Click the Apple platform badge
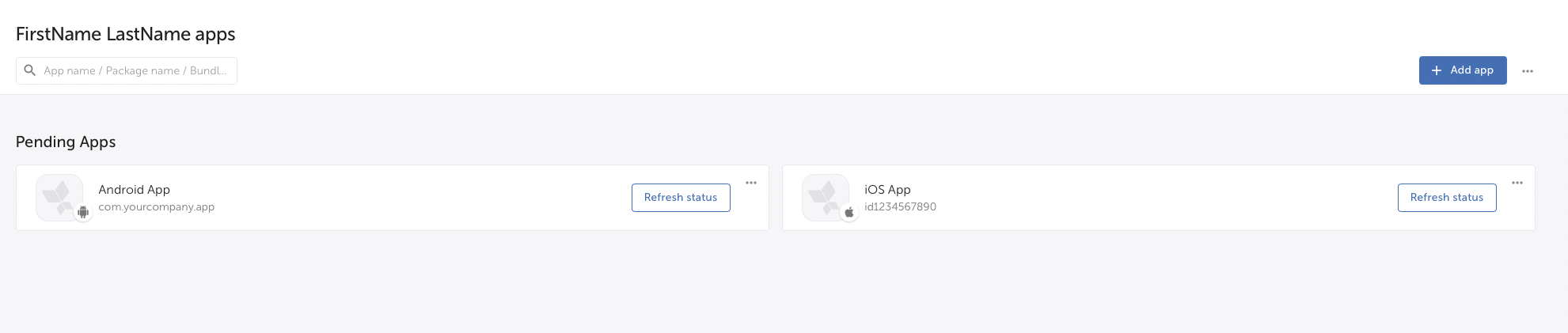Viewport: 1568px width, 333px height. 849,212
